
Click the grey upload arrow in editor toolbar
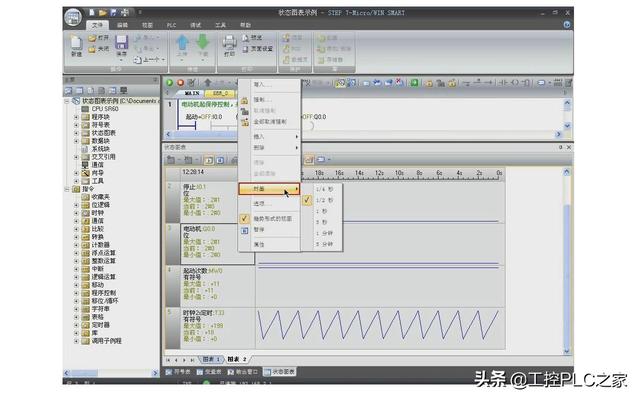click(x=207, y=83)
